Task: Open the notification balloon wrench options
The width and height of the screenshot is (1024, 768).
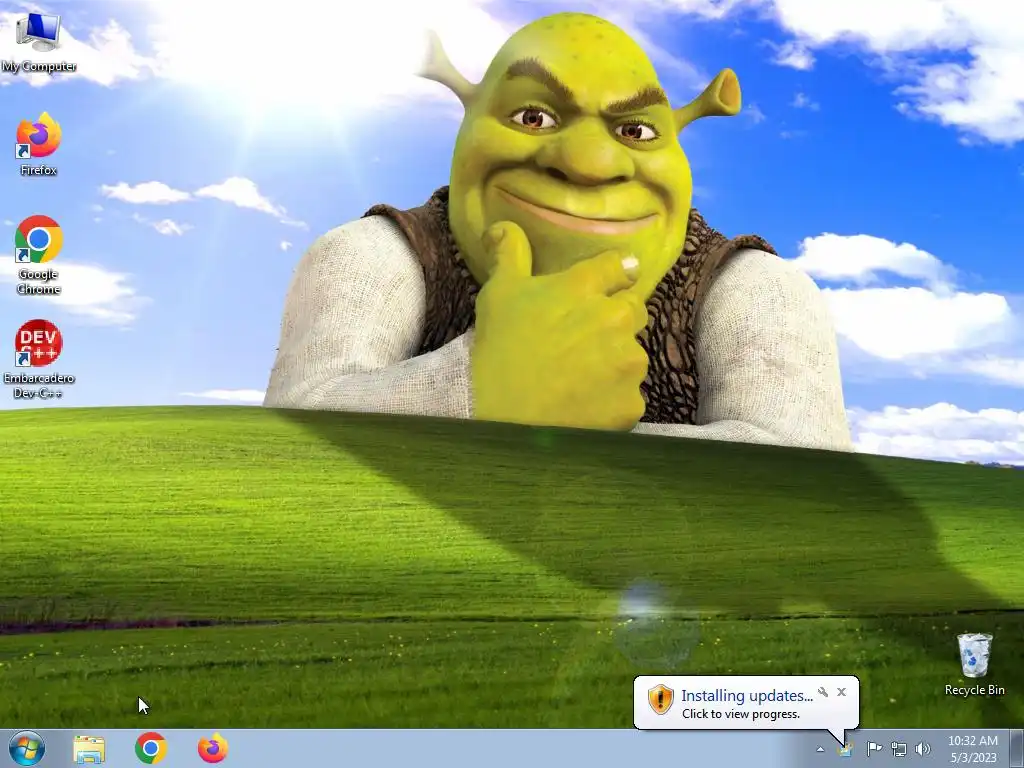Action: click(823, 692)
